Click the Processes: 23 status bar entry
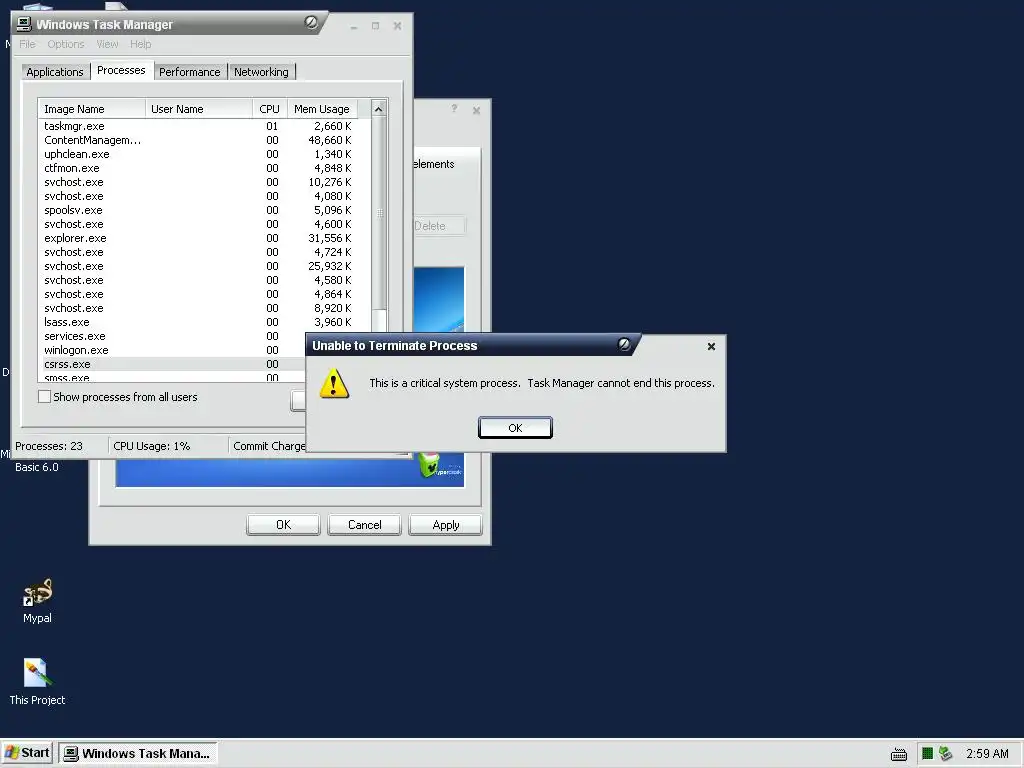Screen dimensions: 1024x768 (x=49, y=446)
